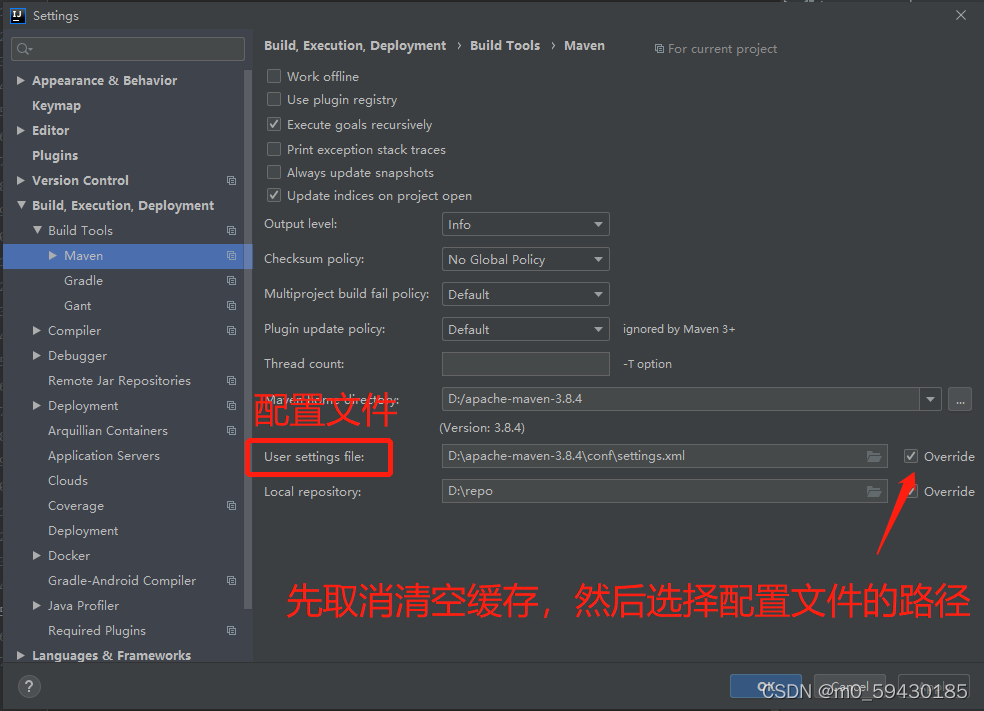The height and width of the screenshot is (711, 984).
Task: Click the project-level icon beside Compiler
Action: 232,331
